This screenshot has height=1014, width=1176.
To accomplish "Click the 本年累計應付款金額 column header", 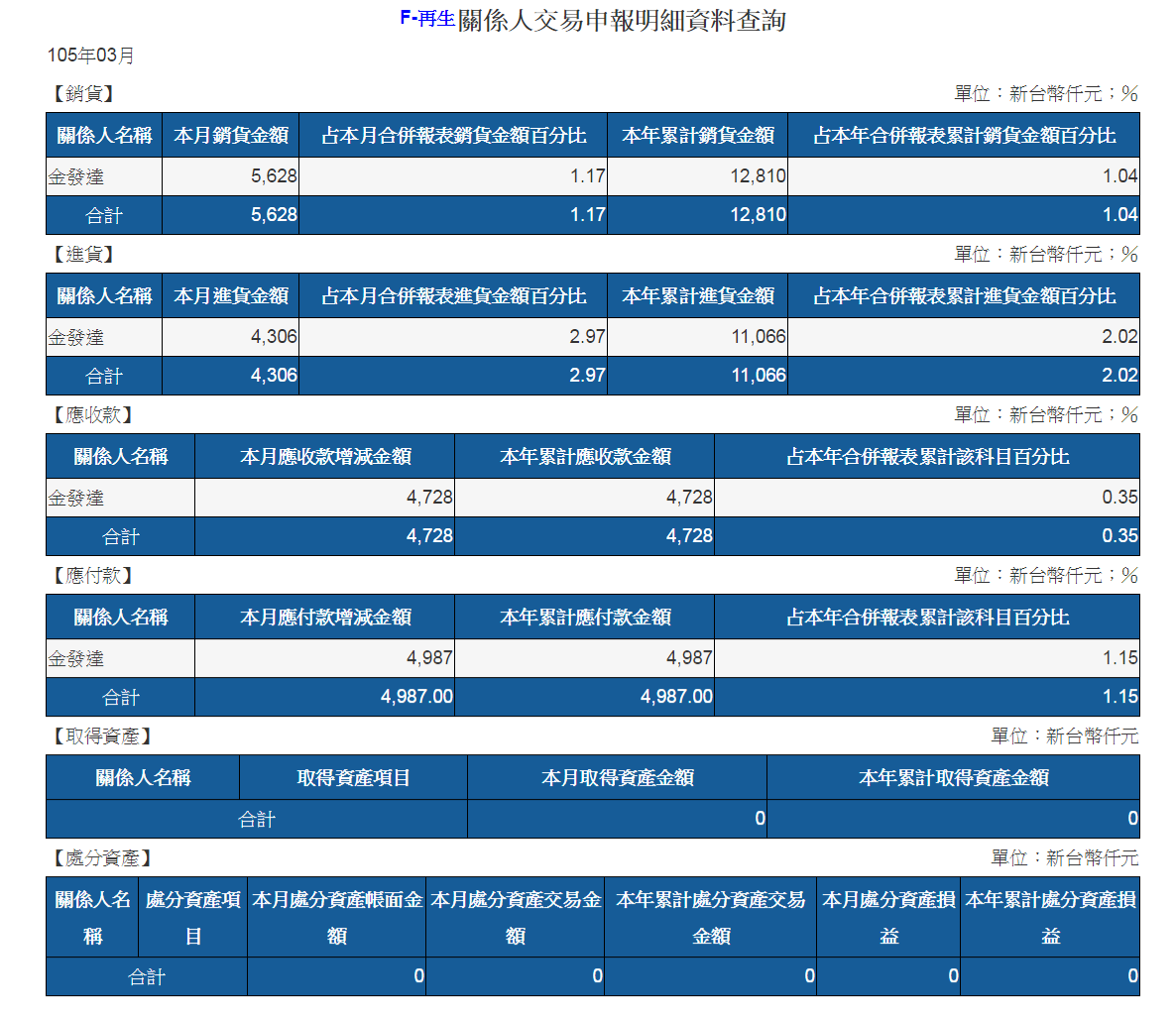I will (586, 617).
